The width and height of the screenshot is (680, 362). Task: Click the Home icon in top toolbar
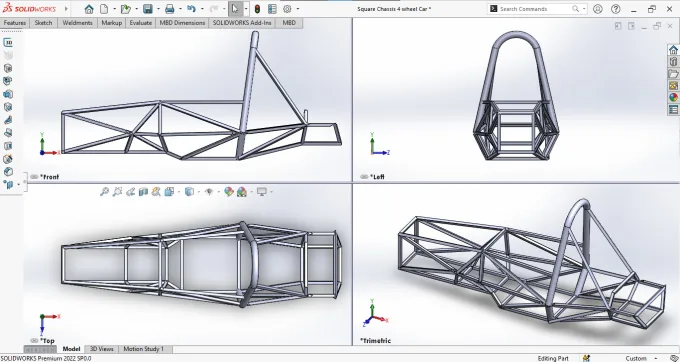pyautogui.click(x=89, y=9)
